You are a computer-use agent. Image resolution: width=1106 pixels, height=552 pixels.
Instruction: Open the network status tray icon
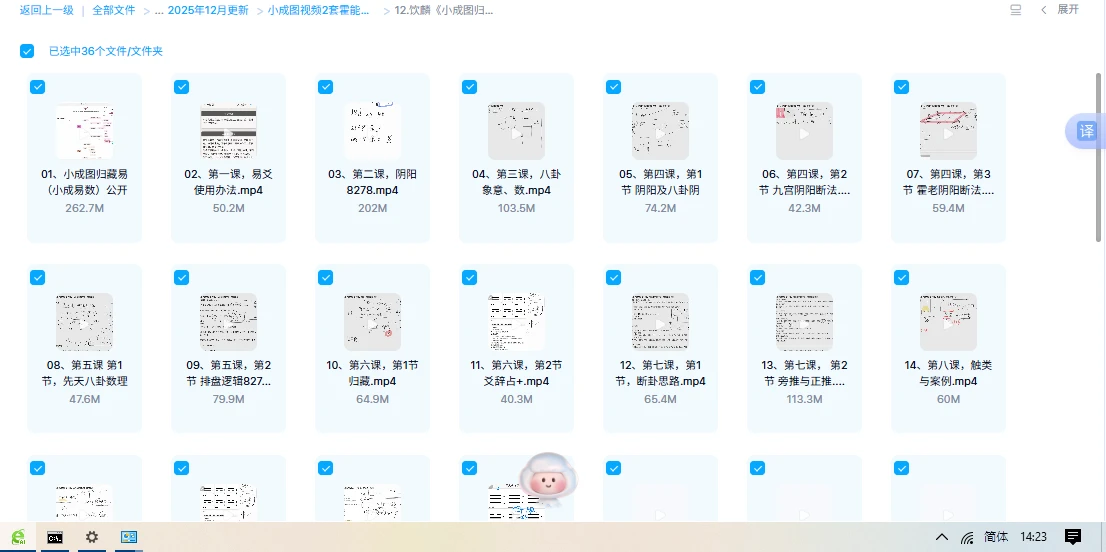tap(968, 537)
